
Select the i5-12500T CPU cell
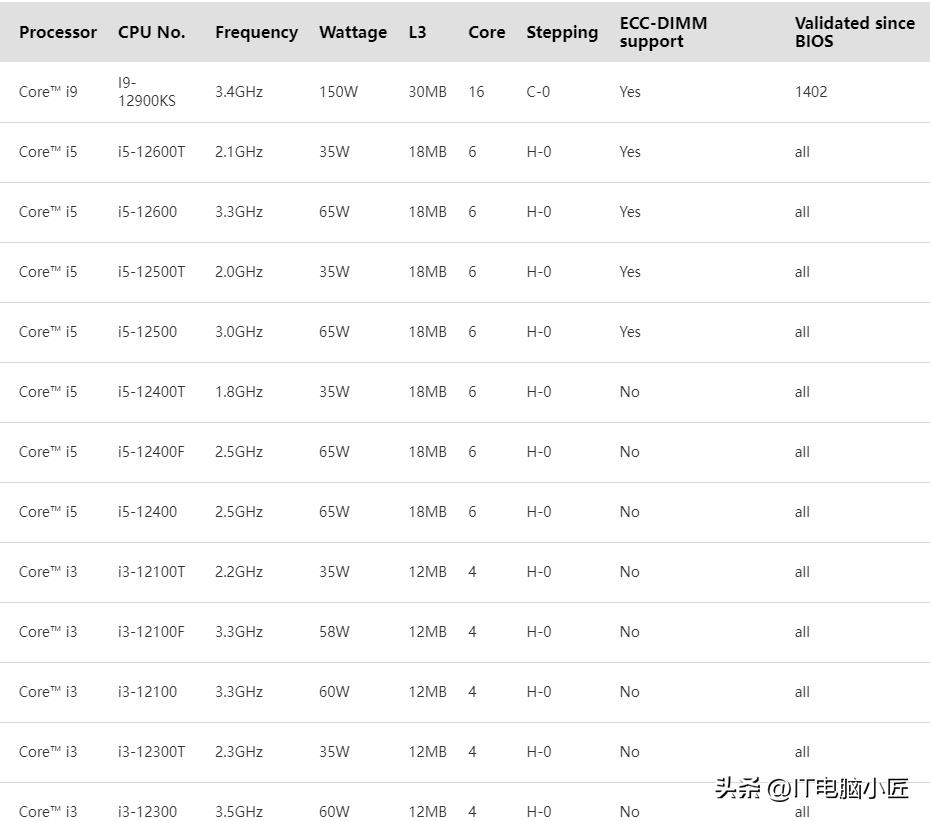[x=151, y=272]
